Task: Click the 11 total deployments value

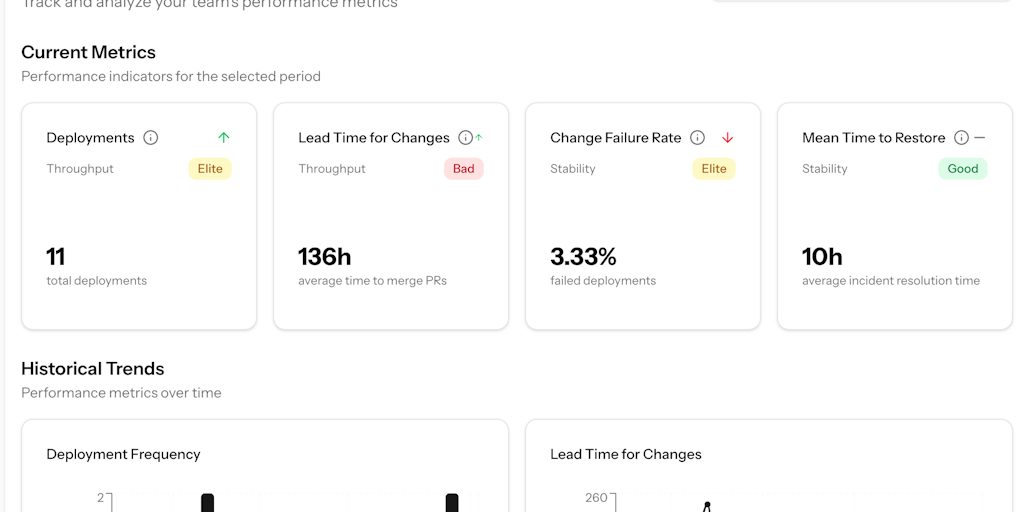Action: point(56,257)
